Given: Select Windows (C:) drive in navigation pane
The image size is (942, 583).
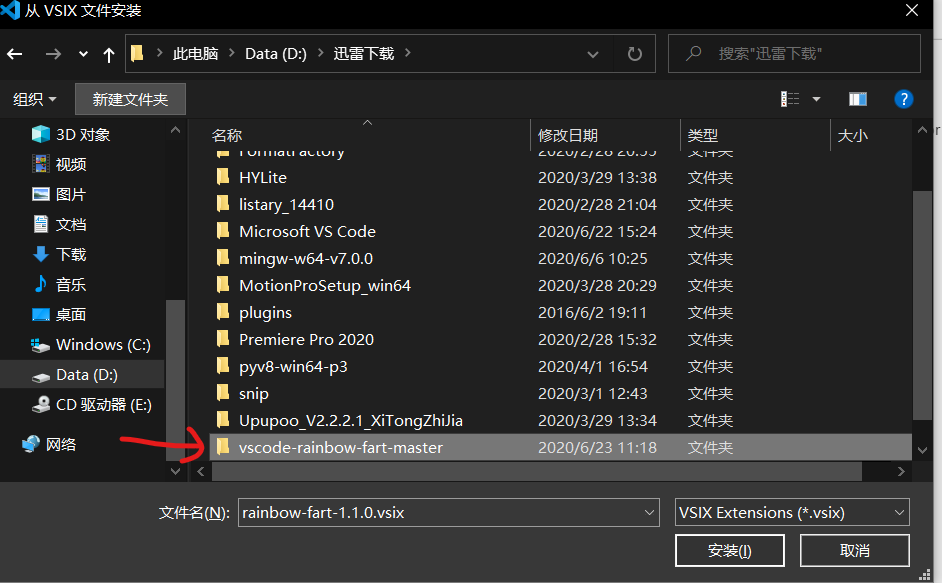Looking at the screenshot, I should click(x=90, y=344).
